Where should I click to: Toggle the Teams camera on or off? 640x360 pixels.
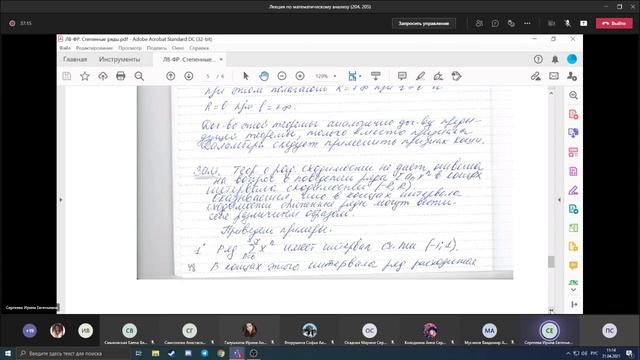tap(551, 23)
